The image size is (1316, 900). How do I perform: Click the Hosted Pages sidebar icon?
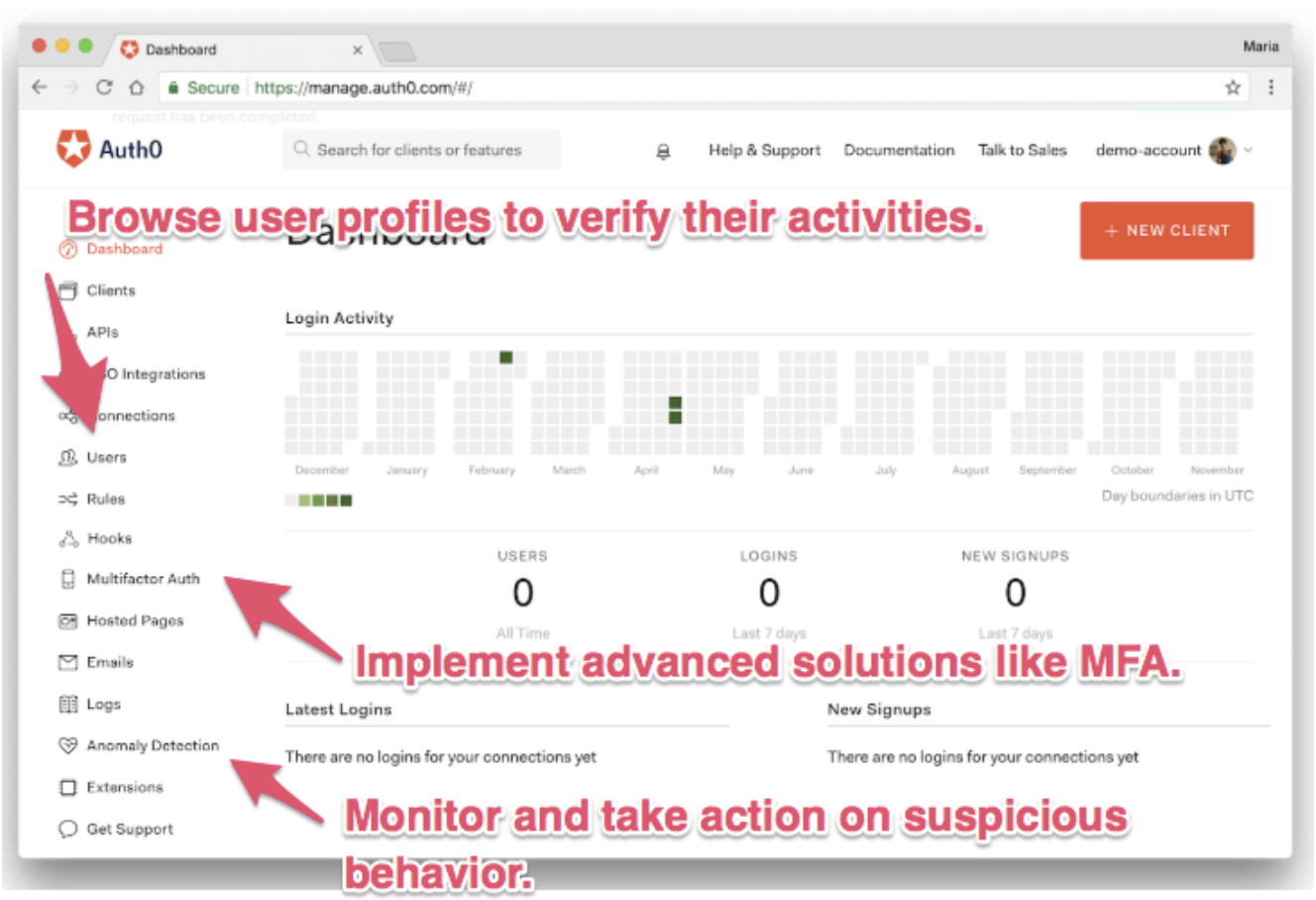[67, 620]
